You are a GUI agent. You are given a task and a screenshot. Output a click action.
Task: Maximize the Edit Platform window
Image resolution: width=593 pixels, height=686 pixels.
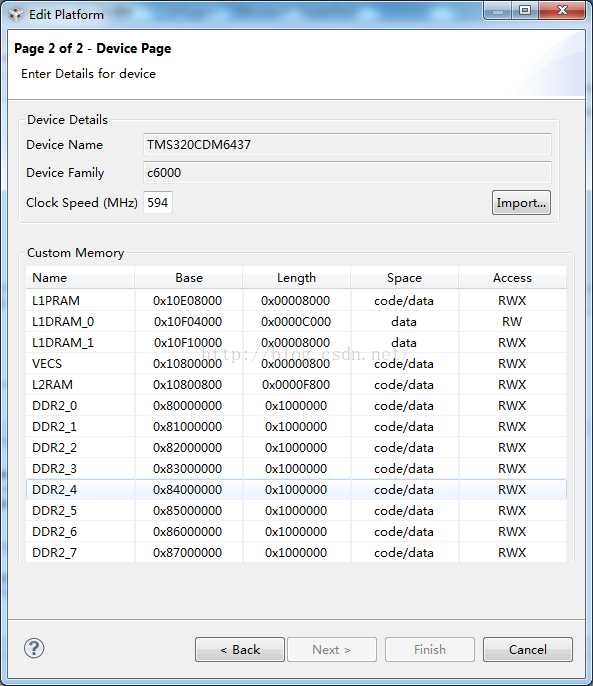pyautogui.click(x=525, y=10)
